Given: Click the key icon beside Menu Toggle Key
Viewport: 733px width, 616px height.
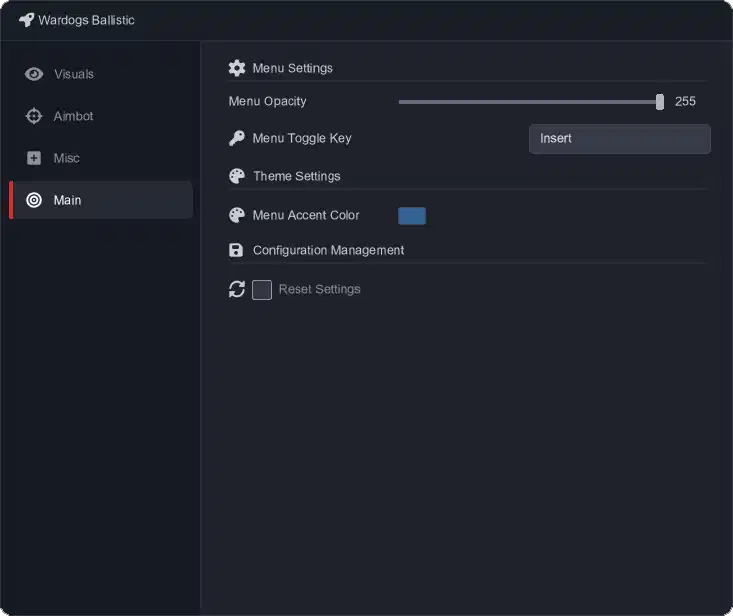Looking at the screenshot, I should 237,138.
